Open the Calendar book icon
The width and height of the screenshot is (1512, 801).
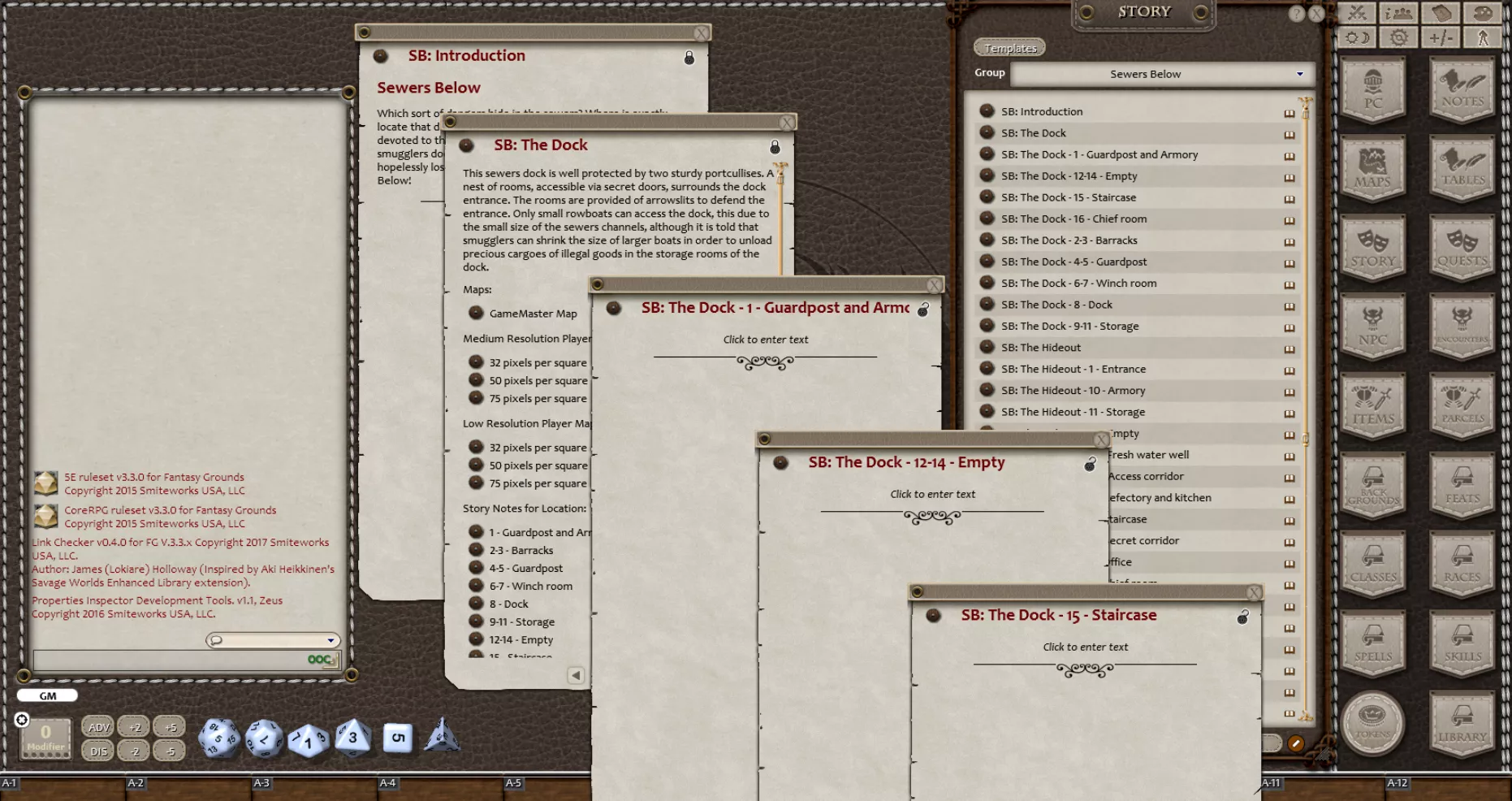(1441, 13)
